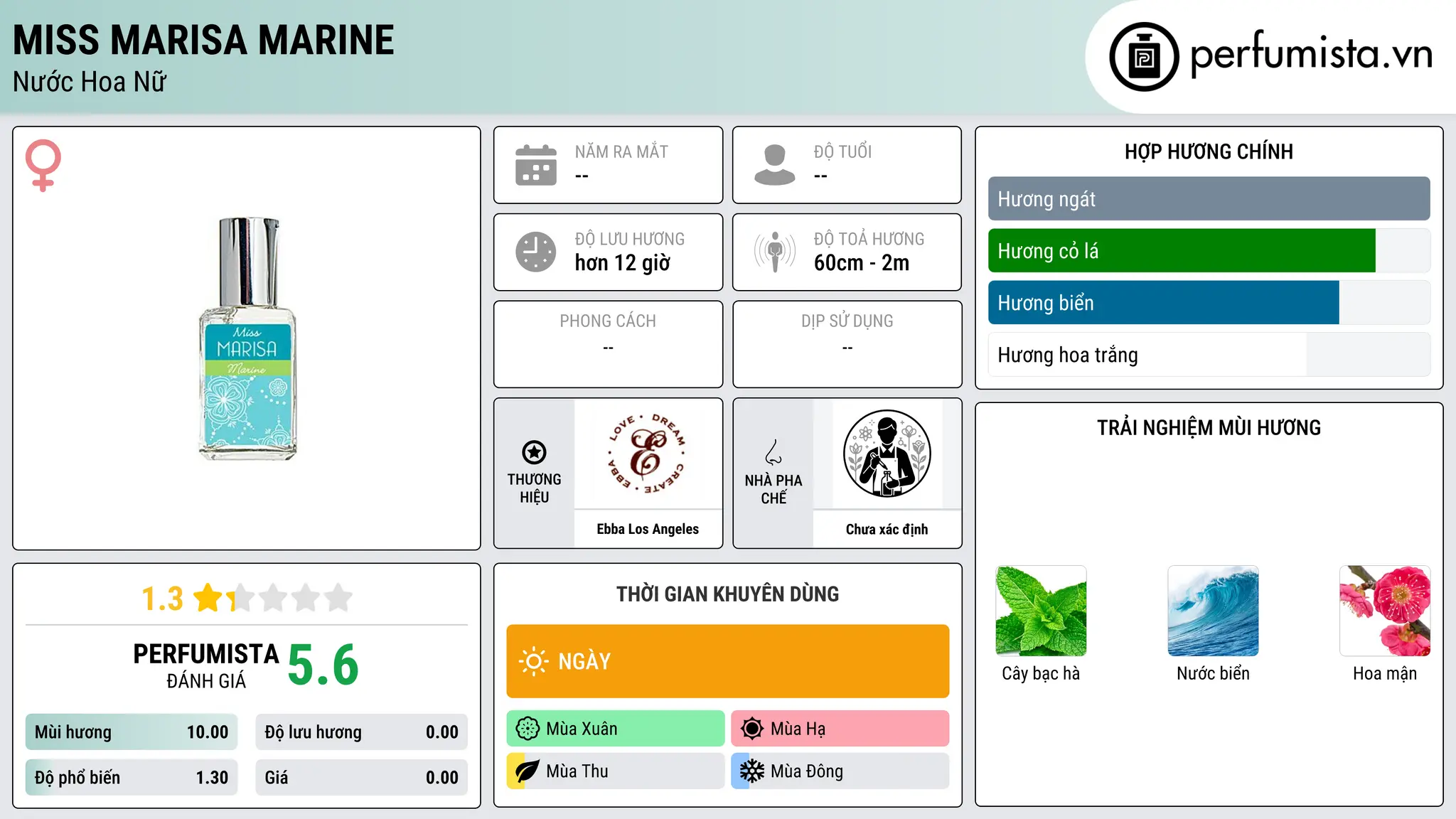
Task: Click the MISS MARISA MARINE title
Action: click(203, 41)
